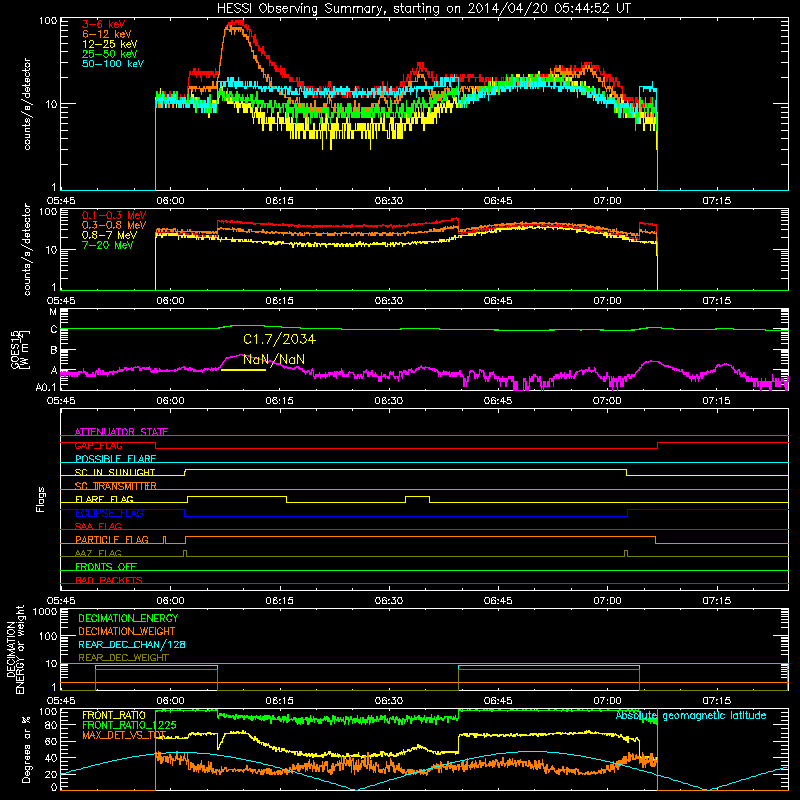
Task: Select the 25-50 keV legend label
Action: point(110,54)
